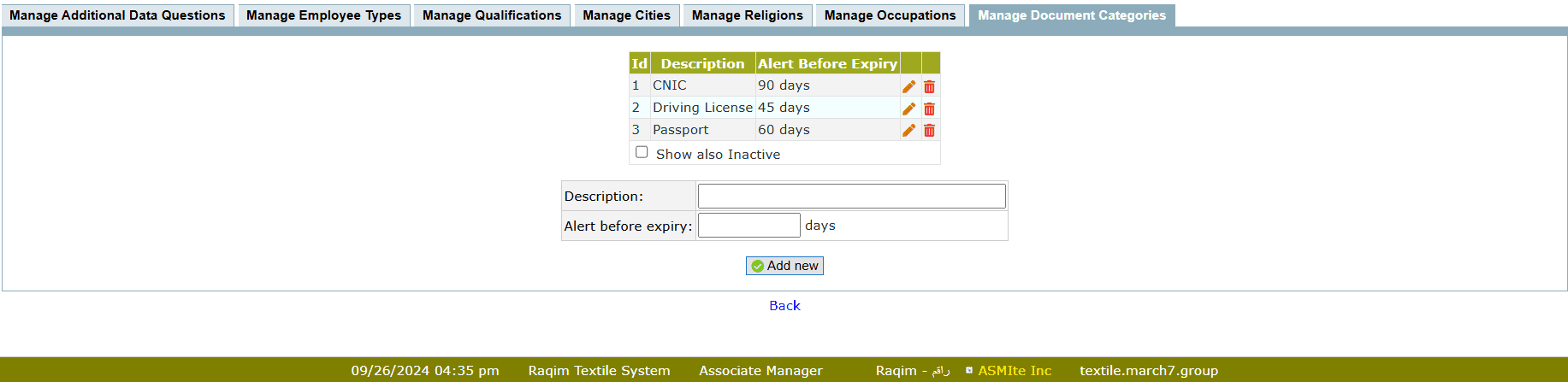1568x382 pixels.
Task: Edit the Passport document category
Action: (908, 130)
